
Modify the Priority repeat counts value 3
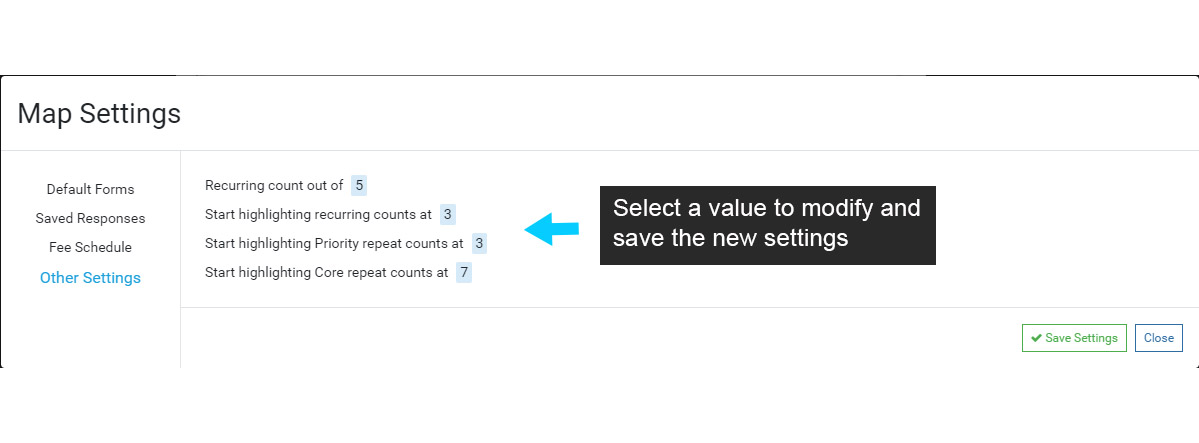coord(480,243)
